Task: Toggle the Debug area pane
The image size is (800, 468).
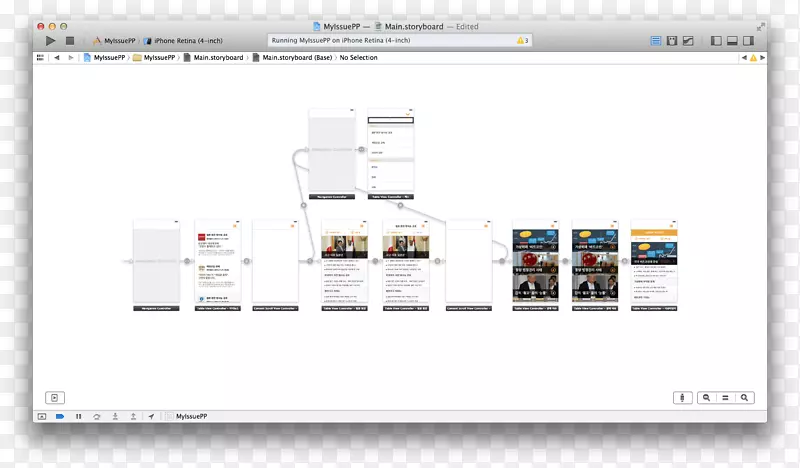Action: click(x=732, y=41)
